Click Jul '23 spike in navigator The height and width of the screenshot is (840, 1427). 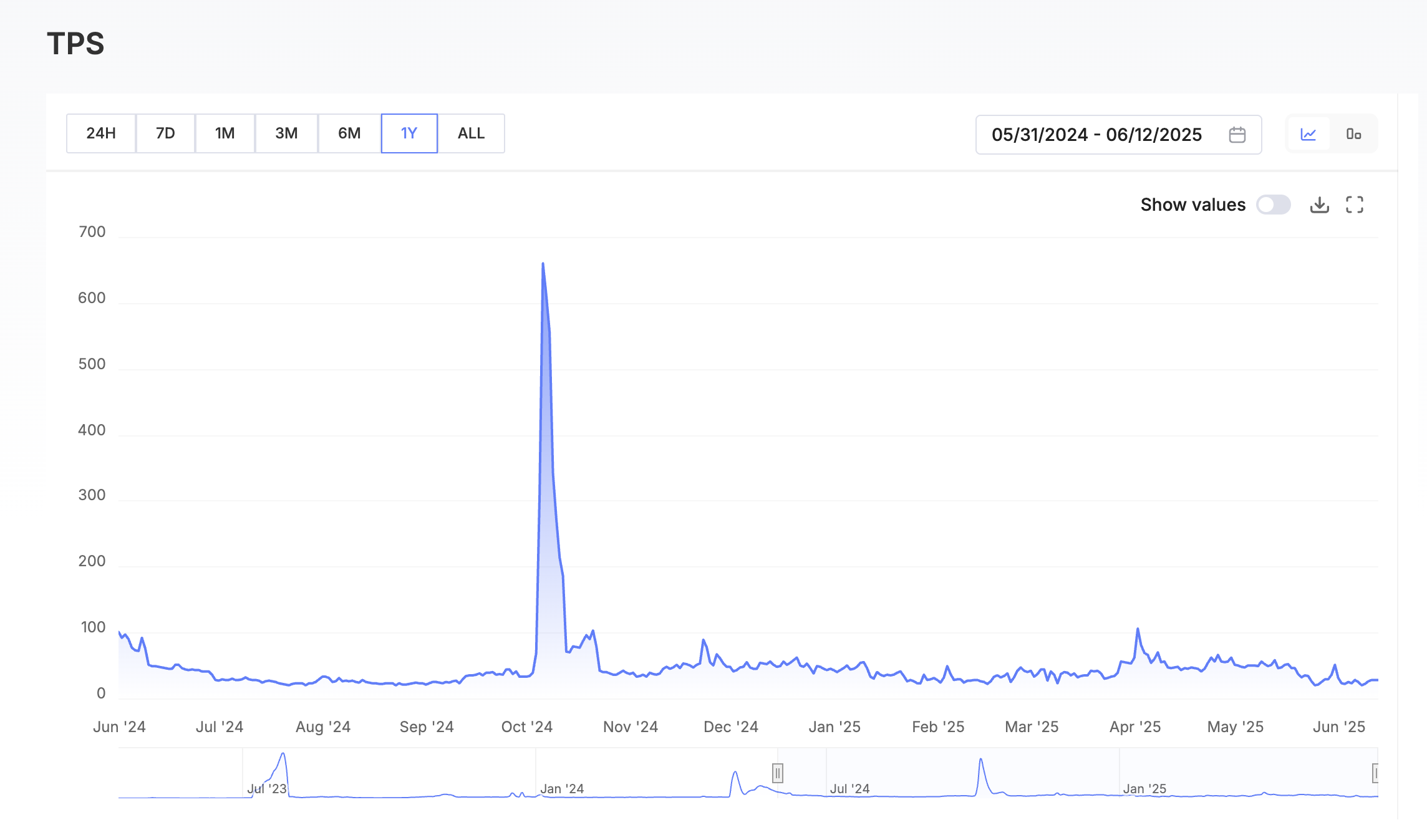[283, 756]
